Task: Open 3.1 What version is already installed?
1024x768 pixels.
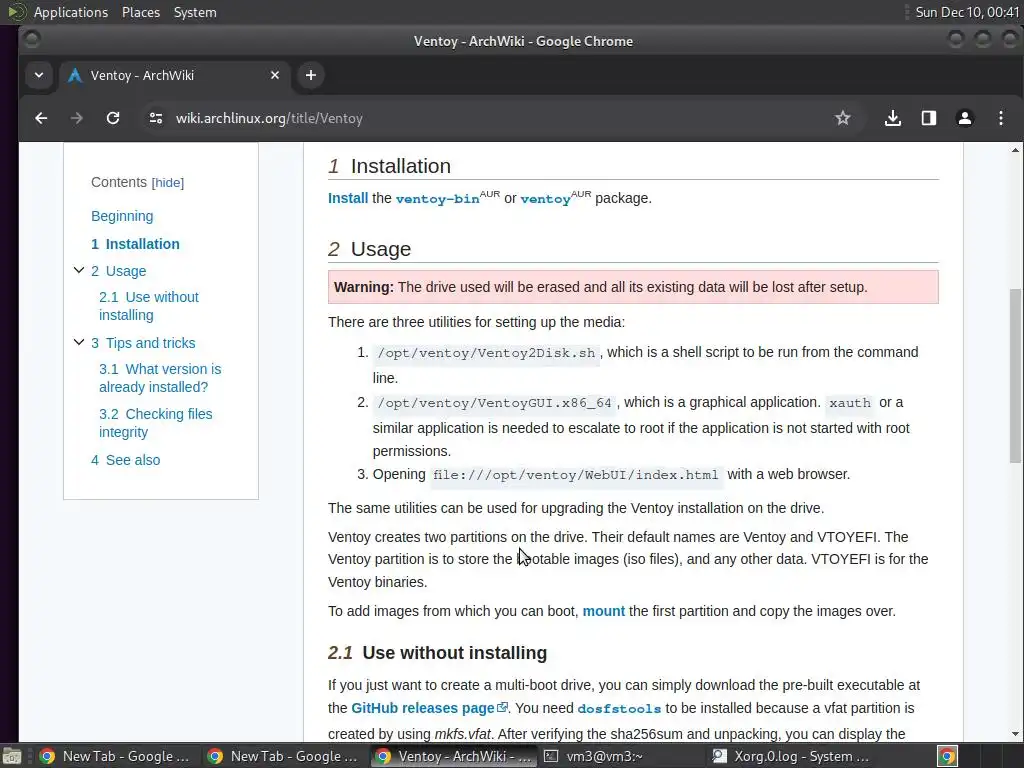Action: click(x=160, y=378)
